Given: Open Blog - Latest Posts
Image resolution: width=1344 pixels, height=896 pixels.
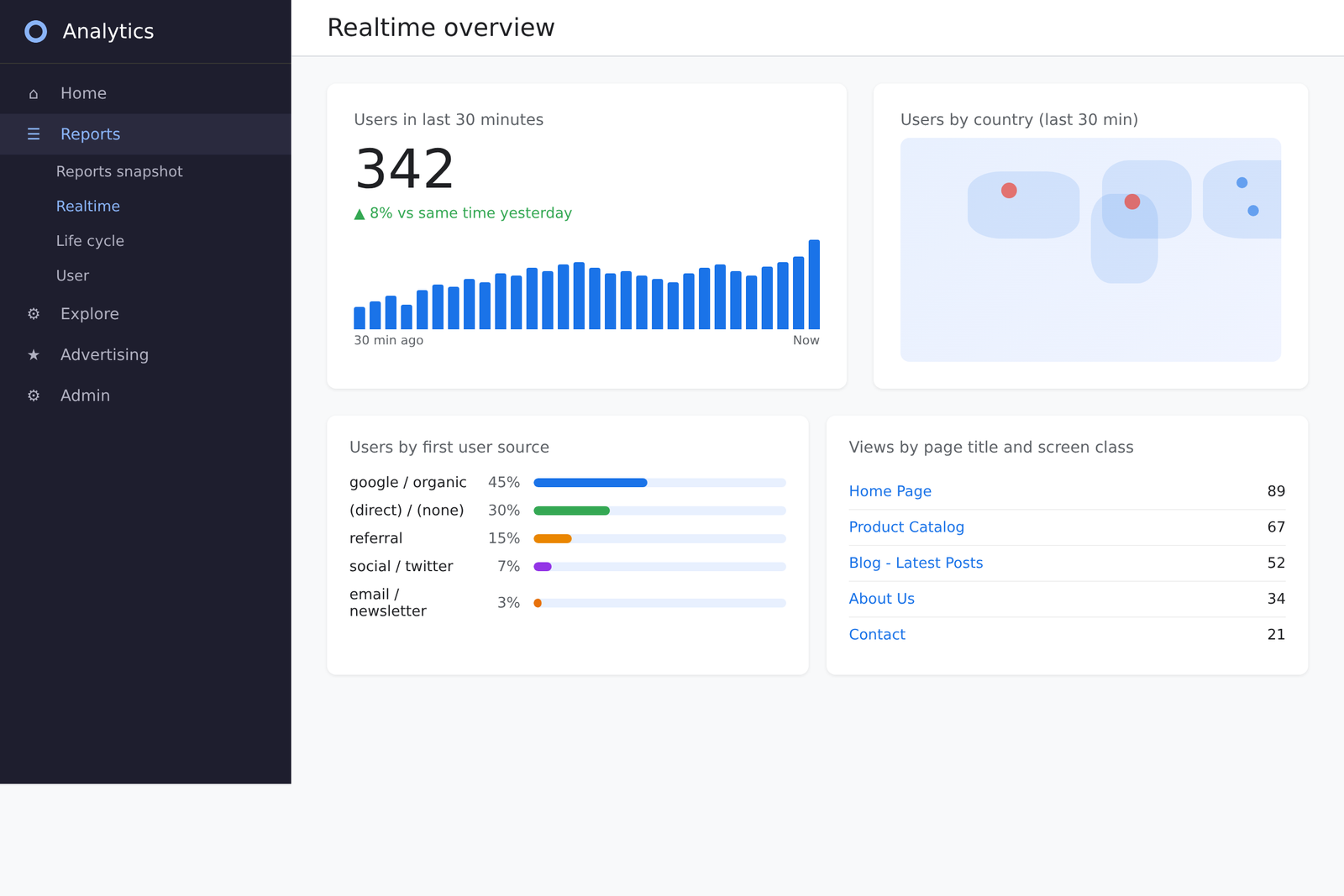Looking at the screenshot, I should (916, 563).
